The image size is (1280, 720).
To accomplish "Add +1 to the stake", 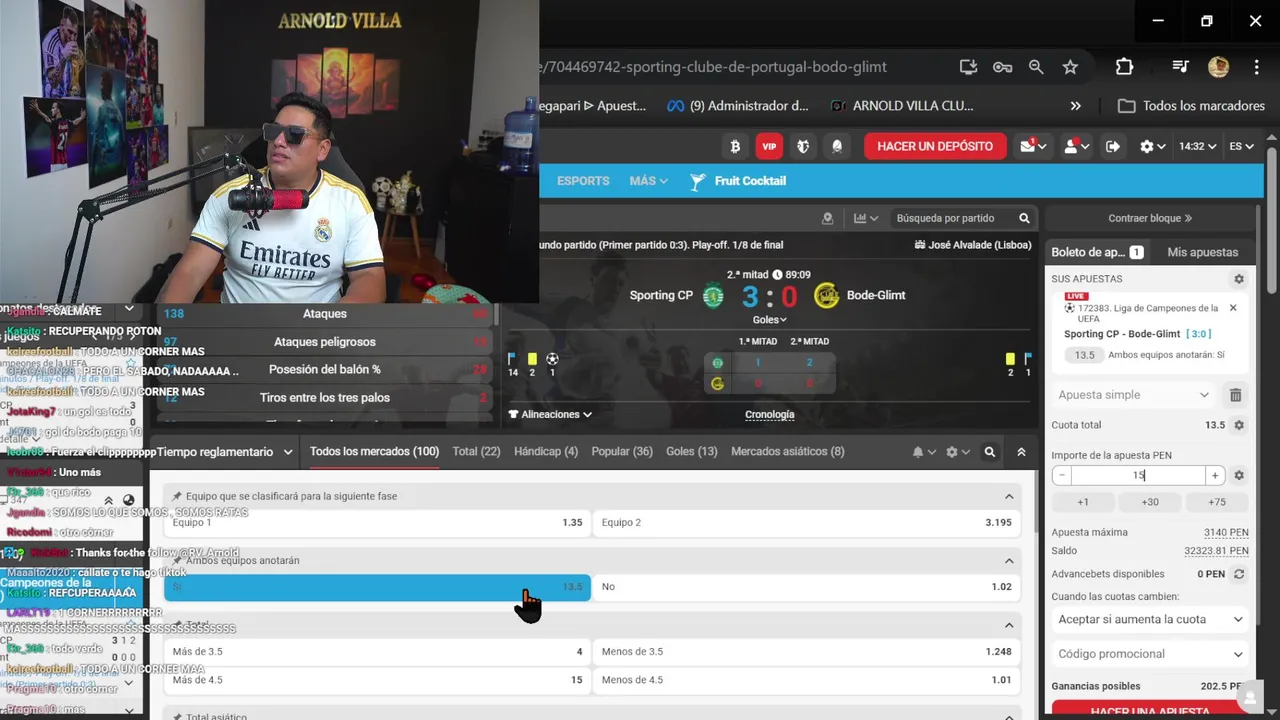I will 1083,502.
